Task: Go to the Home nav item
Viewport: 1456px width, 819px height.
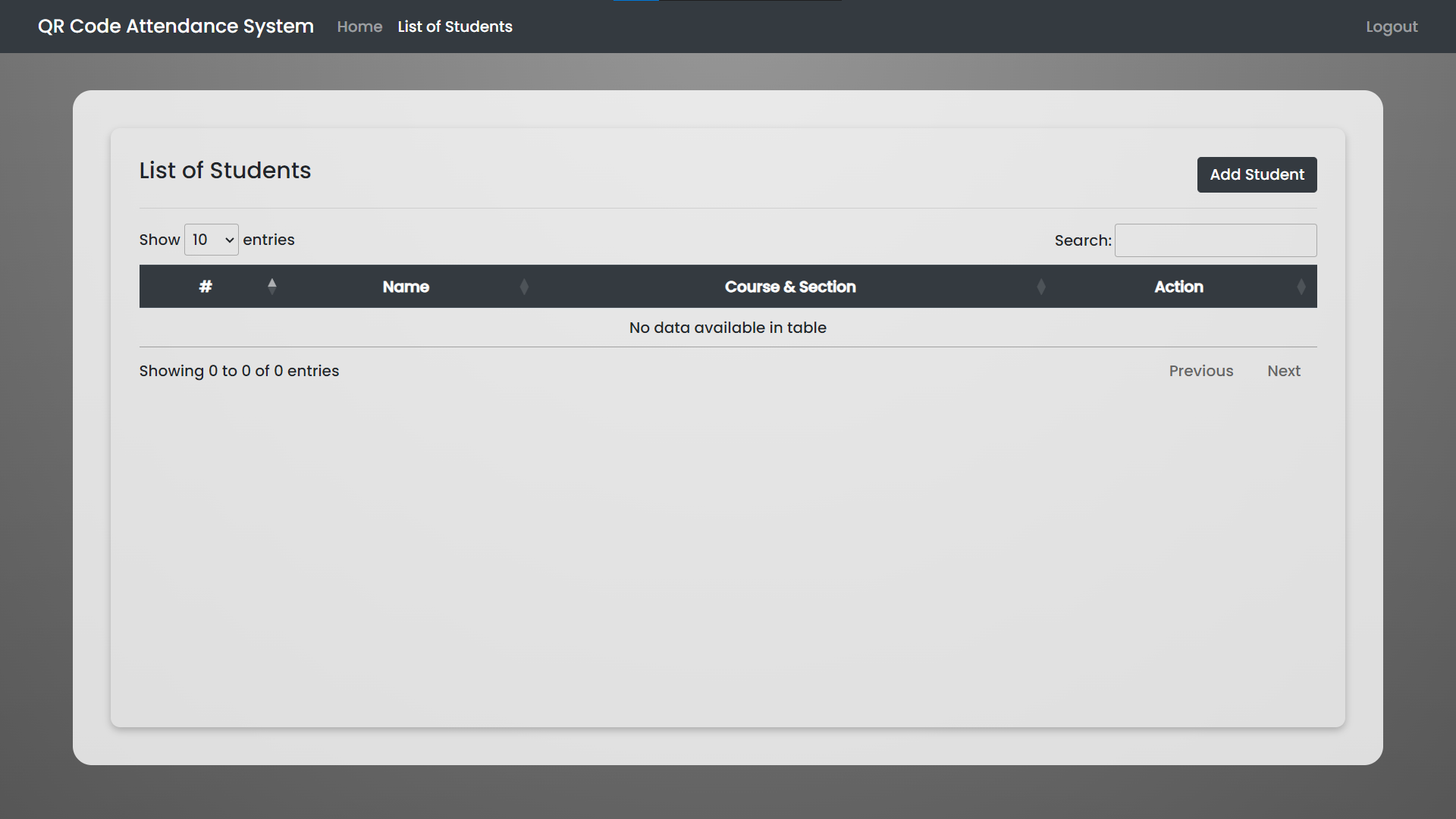Action: [359, 27]
